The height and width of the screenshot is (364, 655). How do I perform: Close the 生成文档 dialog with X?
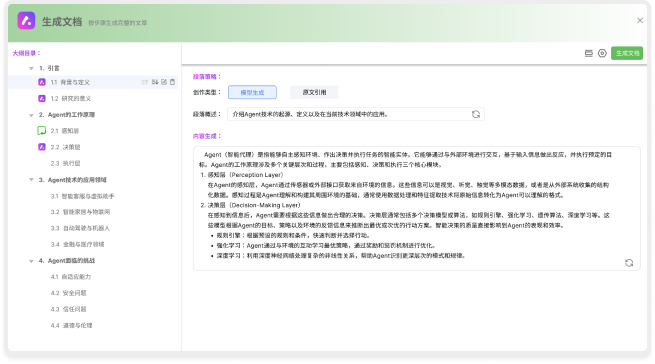pyautogui.click(x=640, y=20)
